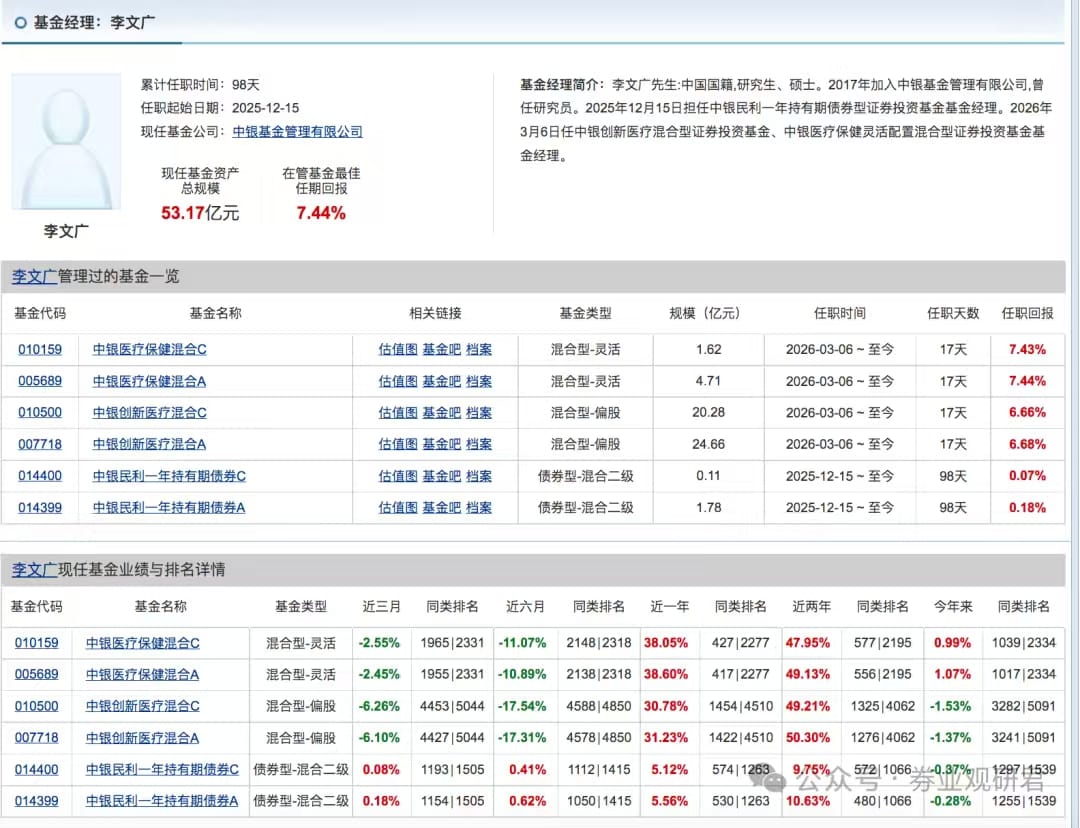The image size is (1080, 828).
Task: View 档案 for 中银创新医疗混合C
Action: (x=479, y=412)
